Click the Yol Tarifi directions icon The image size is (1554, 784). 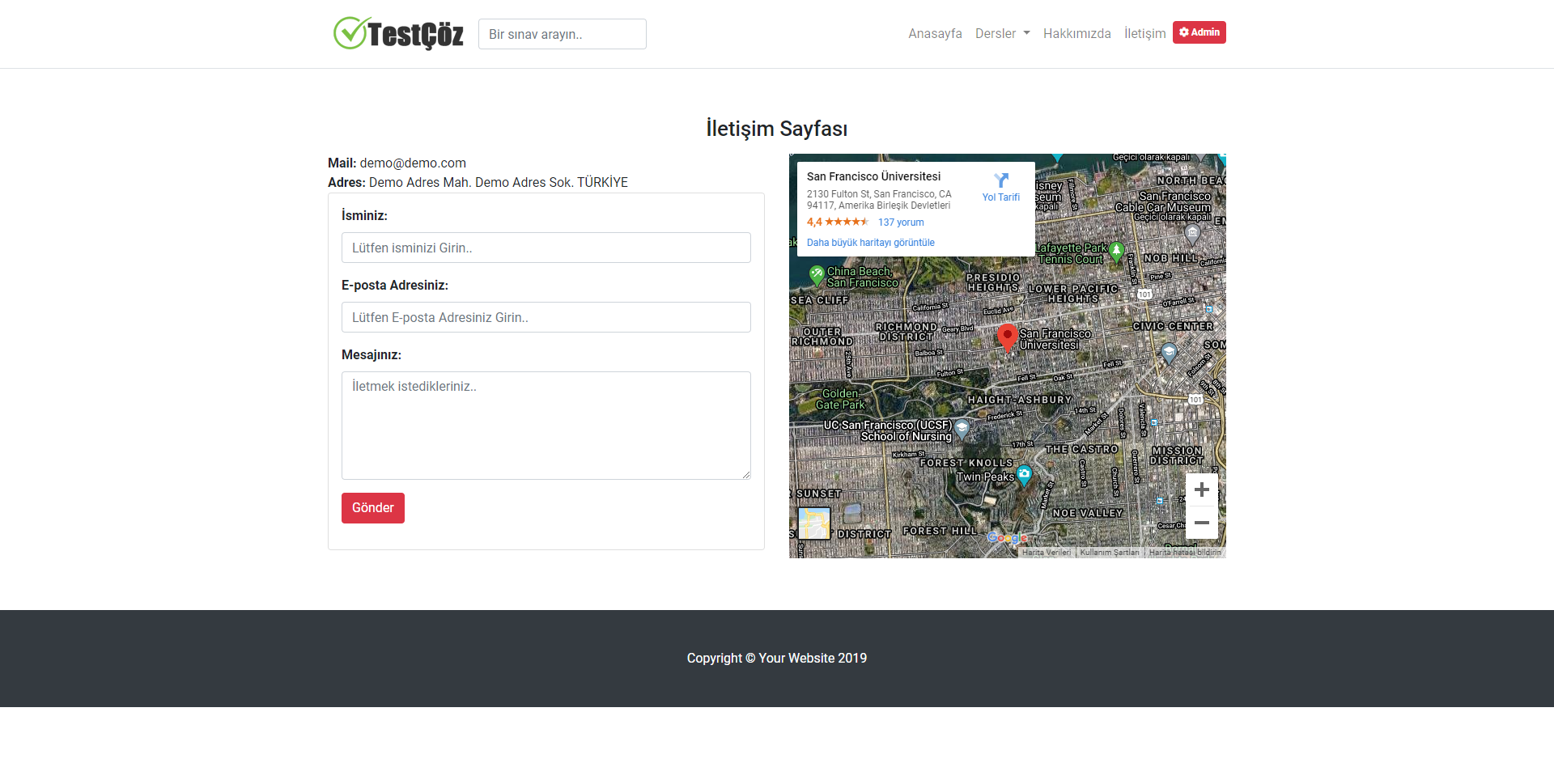pyautogui.click(x=1001, y=180)
